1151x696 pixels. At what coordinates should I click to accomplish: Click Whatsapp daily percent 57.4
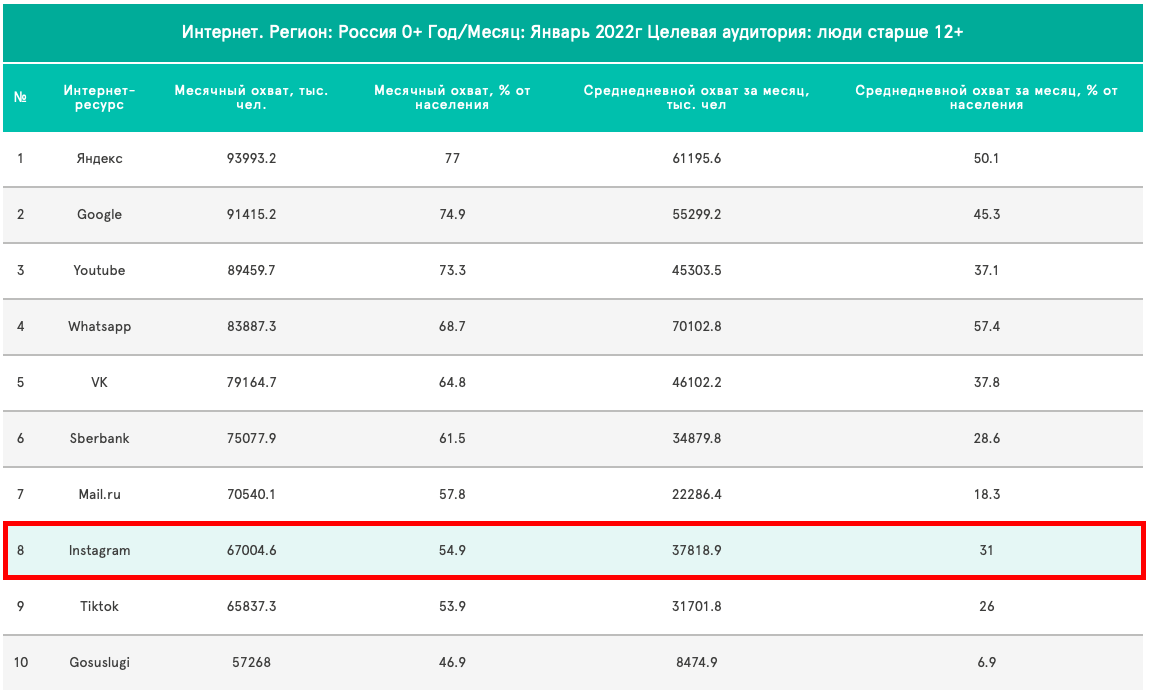tap(987, 327)
